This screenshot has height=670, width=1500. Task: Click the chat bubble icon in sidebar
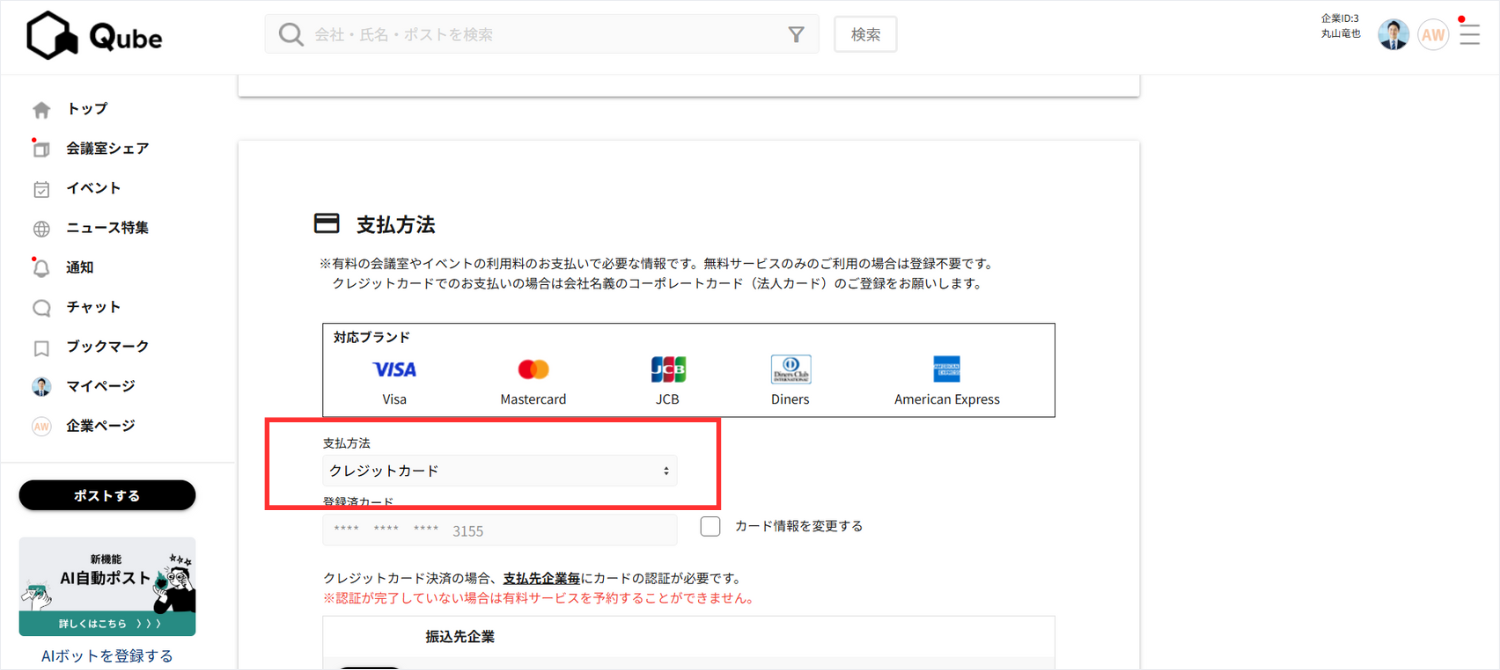[x=41, y=308]
